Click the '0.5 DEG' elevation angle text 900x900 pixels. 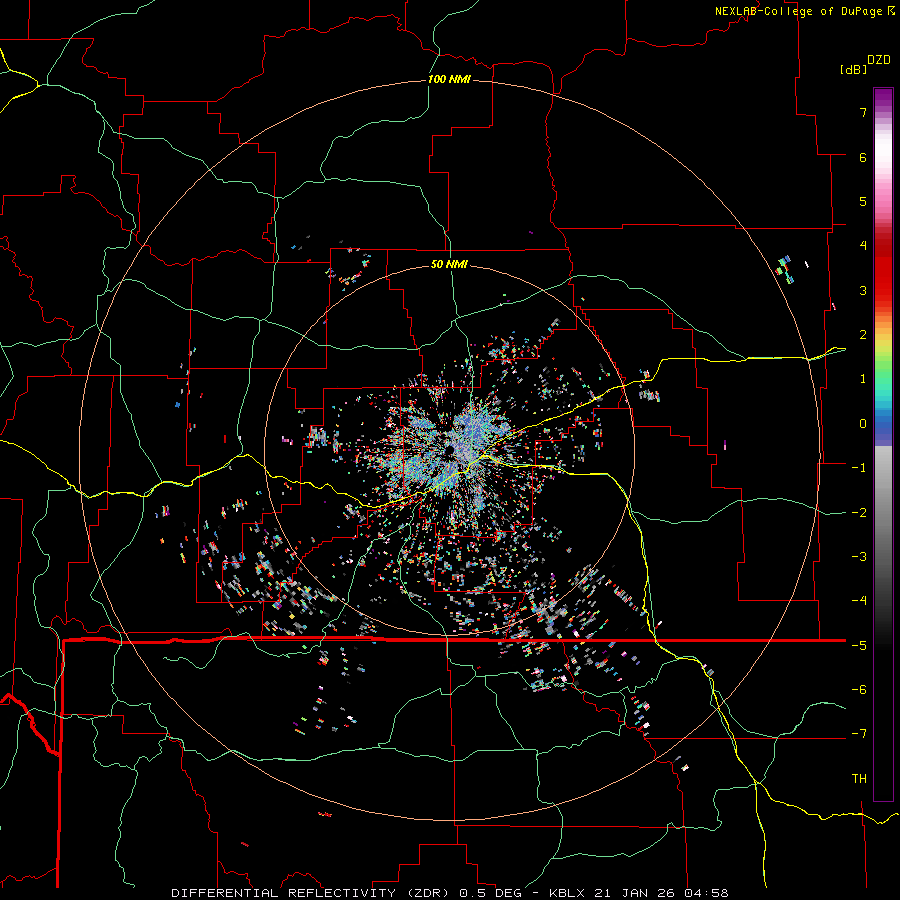click(490, 893)
